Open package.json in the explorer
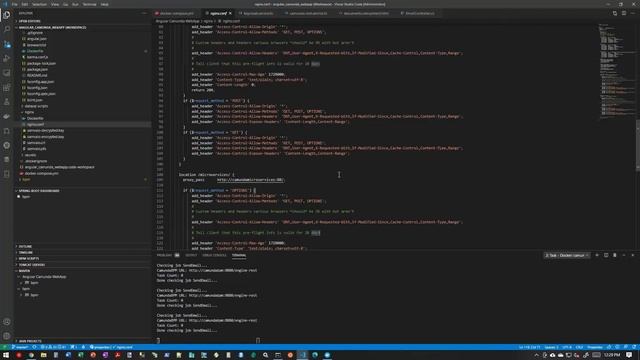 [x=37, y=69]
